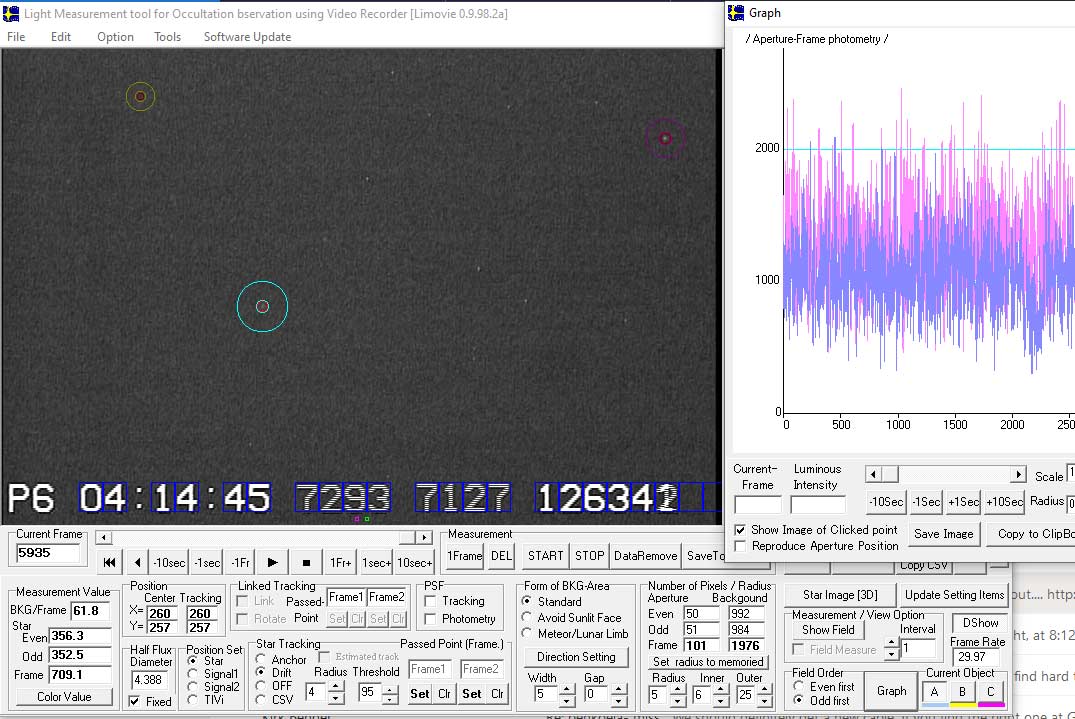
Task: Click the STOP measurement button
Action: (590, 556)
